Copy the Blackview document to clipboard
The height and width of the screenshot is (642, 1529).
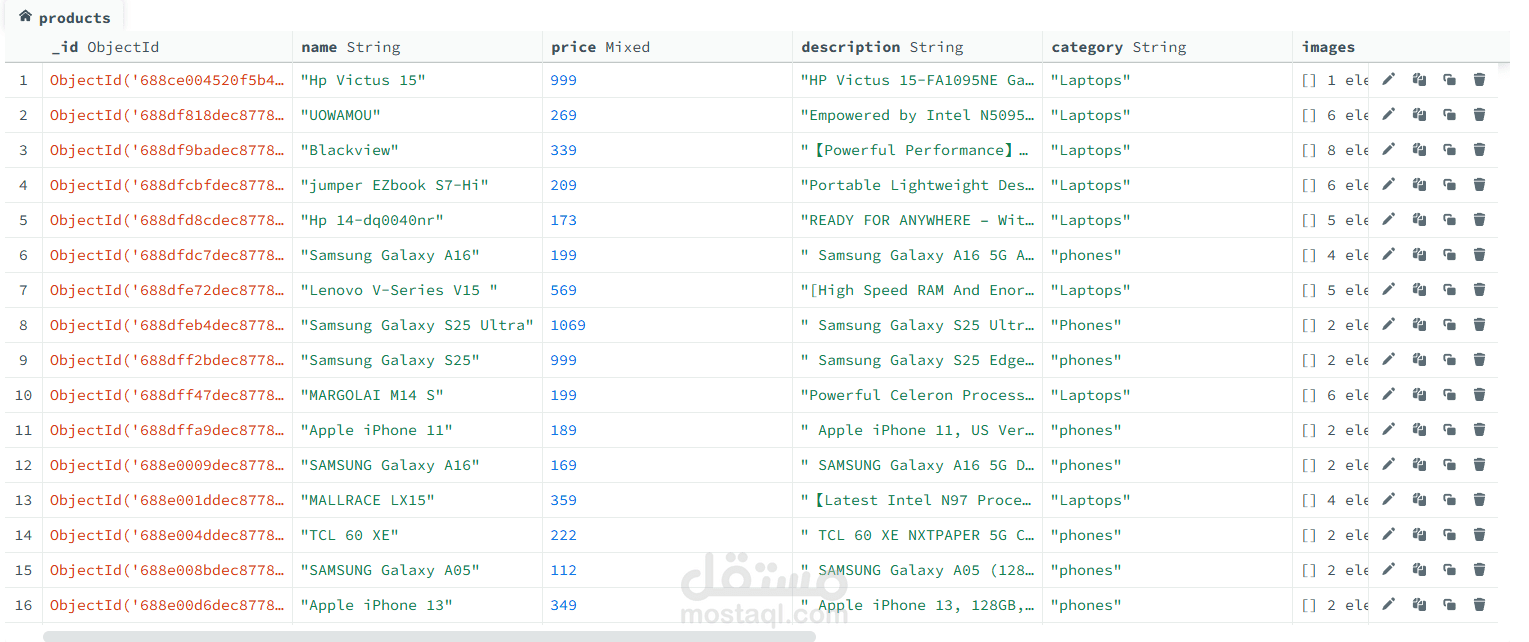tap(1419, 150)
